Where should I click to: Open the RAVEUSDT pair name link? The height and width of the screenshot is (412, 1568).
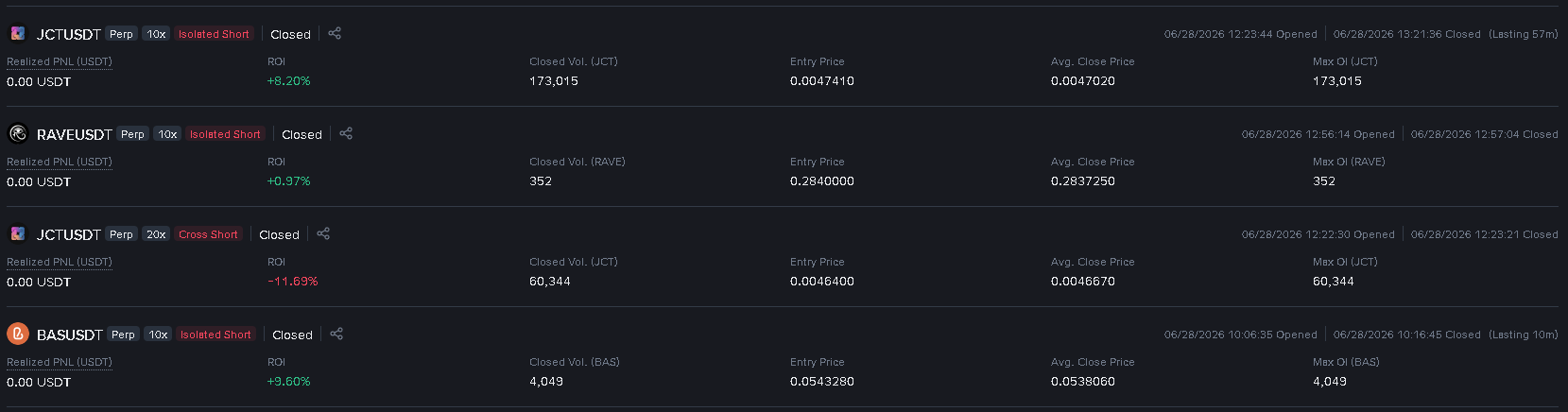75,134
